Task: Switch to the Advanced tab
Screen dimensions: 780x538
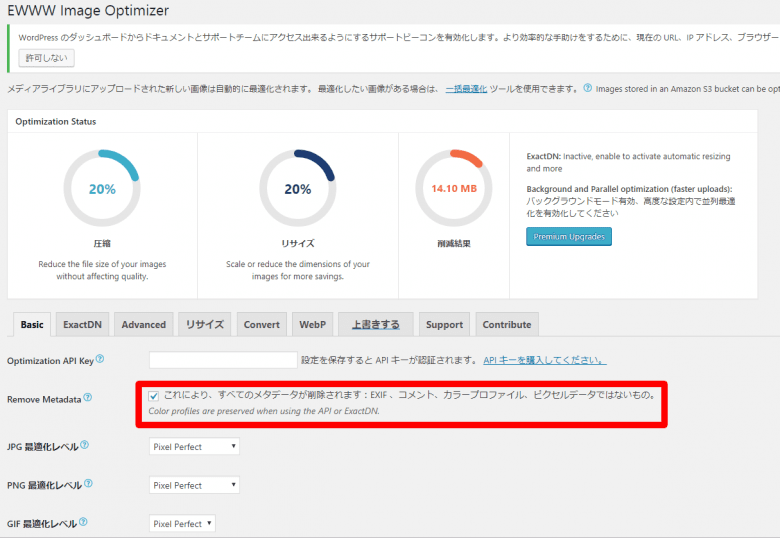Action: pyautogui.click(x=144, y=325)
